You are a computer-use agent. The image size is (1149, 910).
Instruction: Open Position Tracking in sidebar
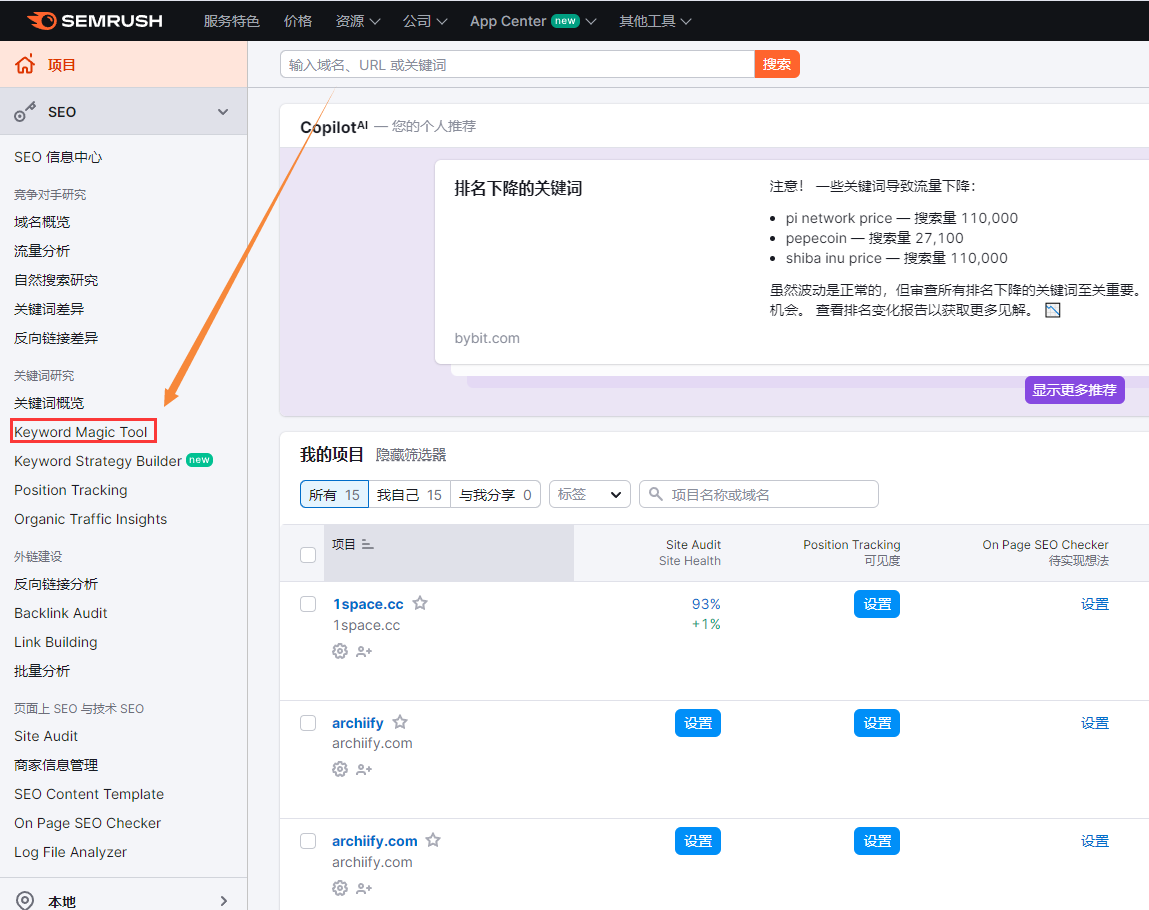click(x=70, y=489)
